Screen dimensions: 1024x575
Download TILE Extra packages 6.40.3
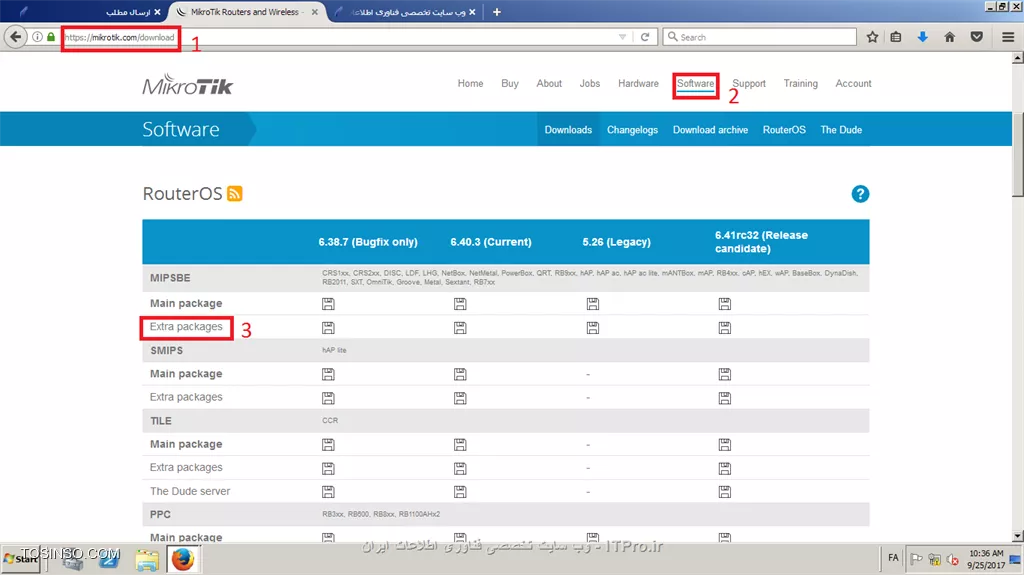click(x=460, y=468)
